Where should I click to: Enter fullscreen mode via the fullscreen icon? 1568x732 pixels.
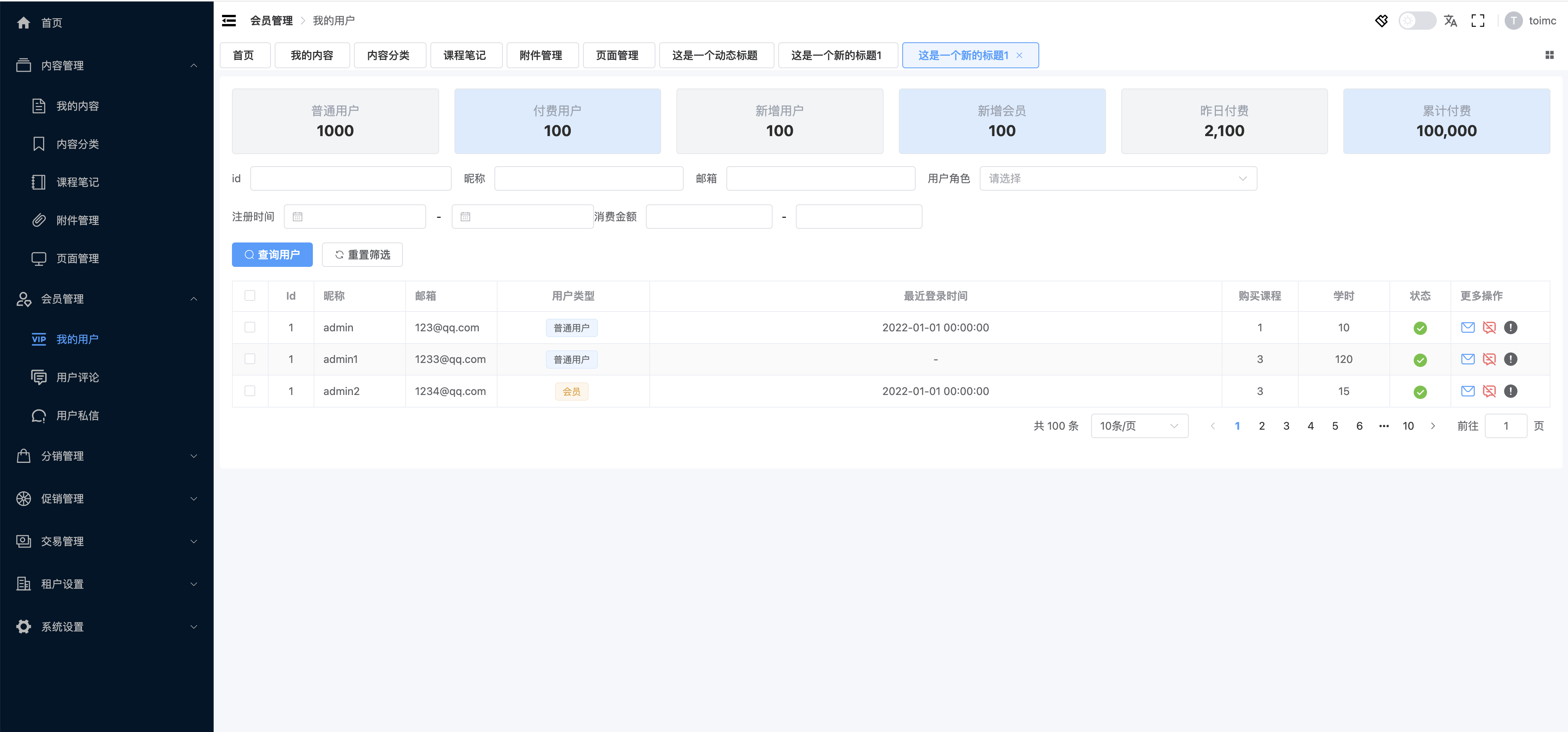[x=1477, y=21]
